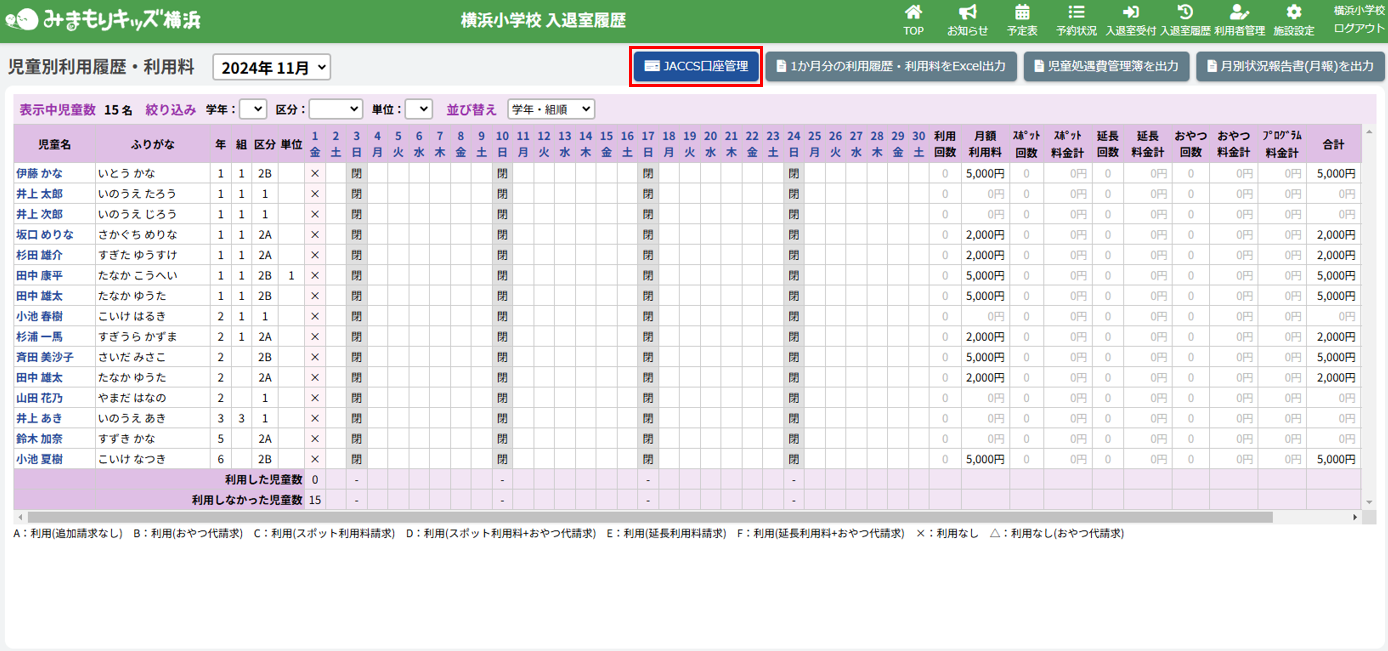Open the 並び替え sort order dropdown
Viewport: 1388px width, 651px height.
[551, 109]
